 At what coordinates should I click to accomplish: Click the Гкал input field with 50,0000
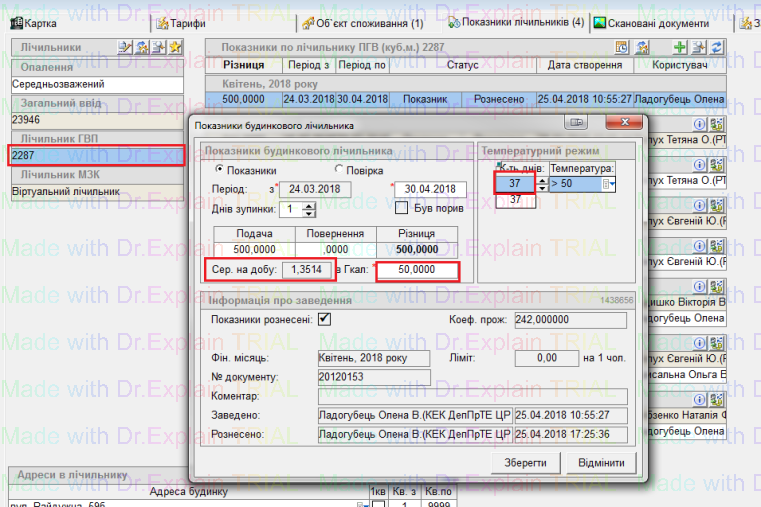[x=417, y=270]
